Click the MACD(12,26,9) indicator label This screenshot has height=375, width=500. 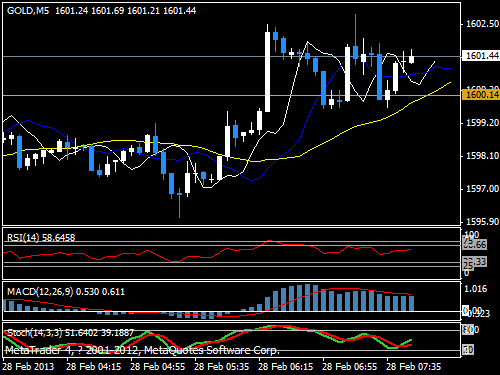66,292
